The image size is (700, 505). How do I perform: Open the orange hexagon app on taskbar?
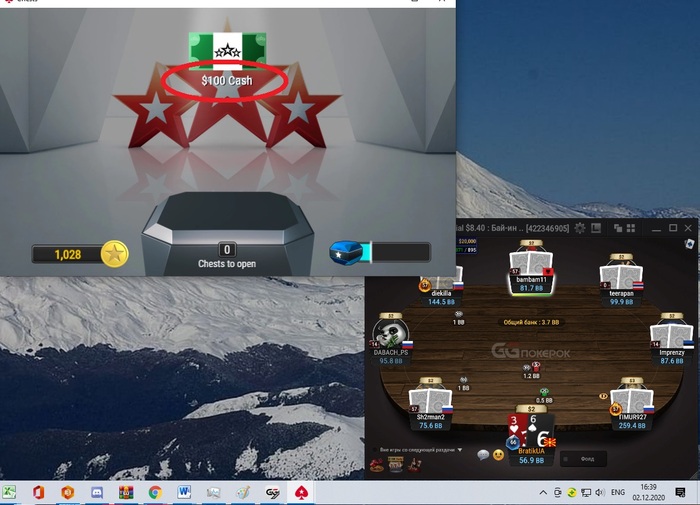click(67, 492)
